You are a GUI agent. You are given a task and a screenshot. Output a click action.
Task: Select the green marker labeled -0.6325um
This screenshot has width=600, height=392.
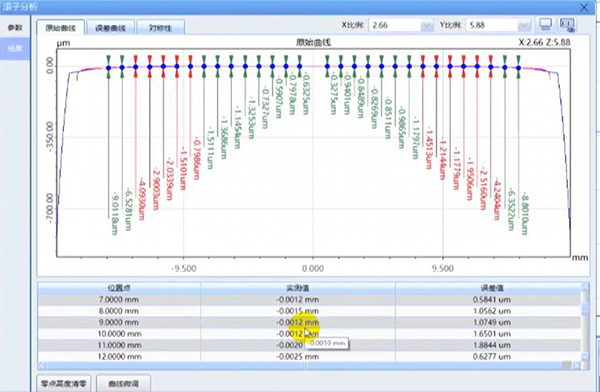click(x=300, y=66)
